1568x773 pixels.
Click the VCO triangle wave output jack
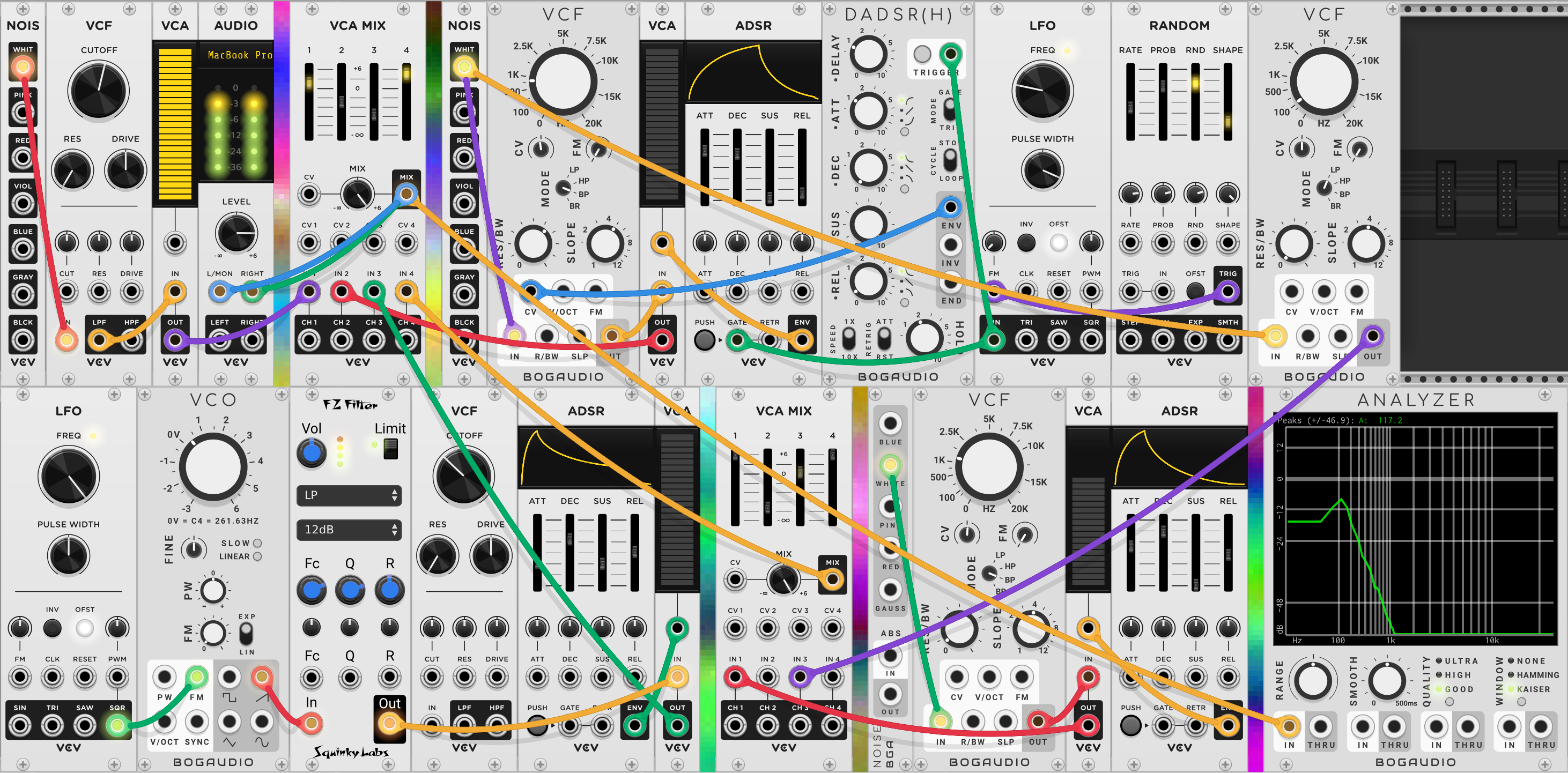230,723
